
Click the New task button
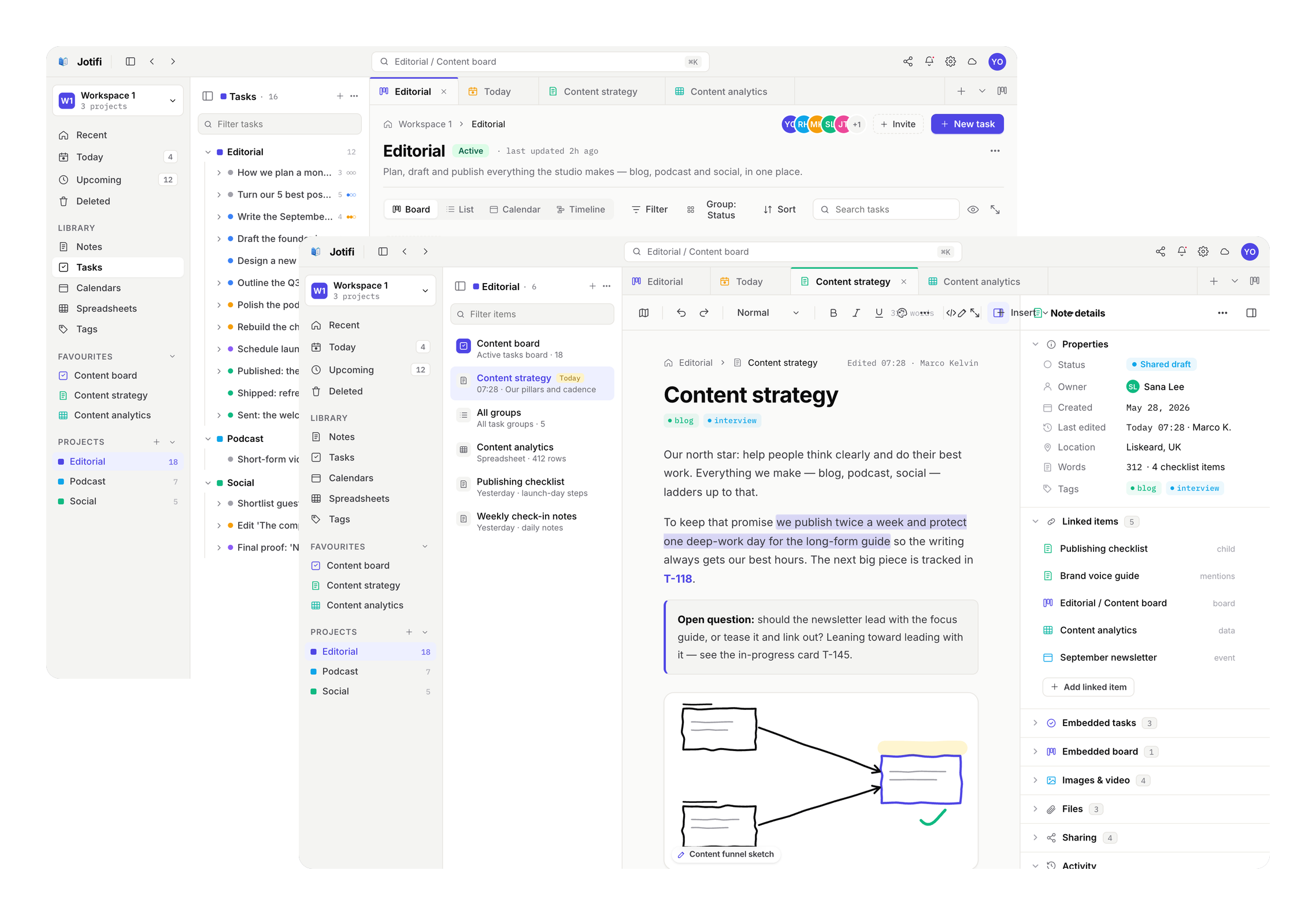966,124
